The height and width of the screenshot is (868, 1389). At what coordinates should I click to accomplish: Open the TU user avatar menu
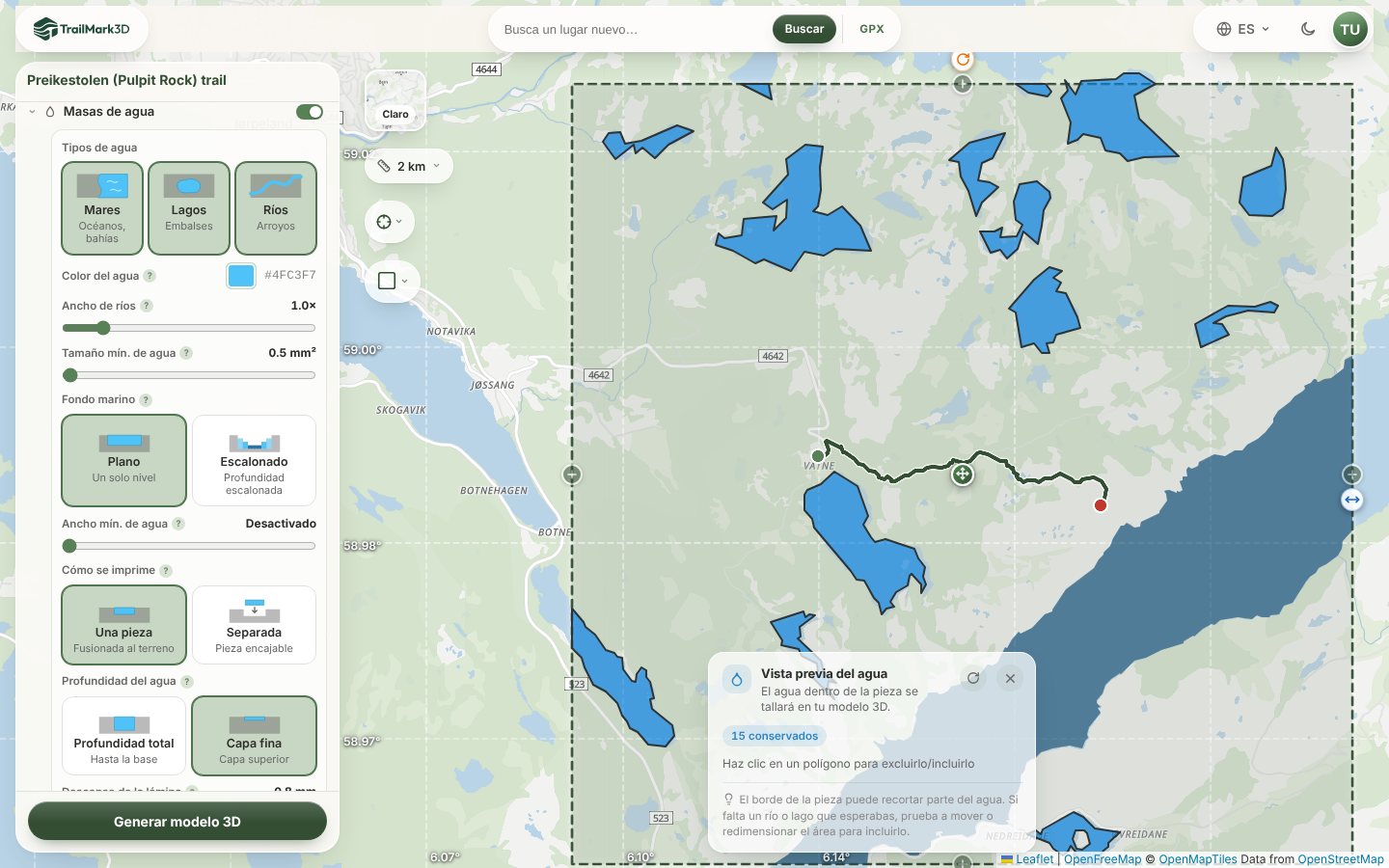1349,29
